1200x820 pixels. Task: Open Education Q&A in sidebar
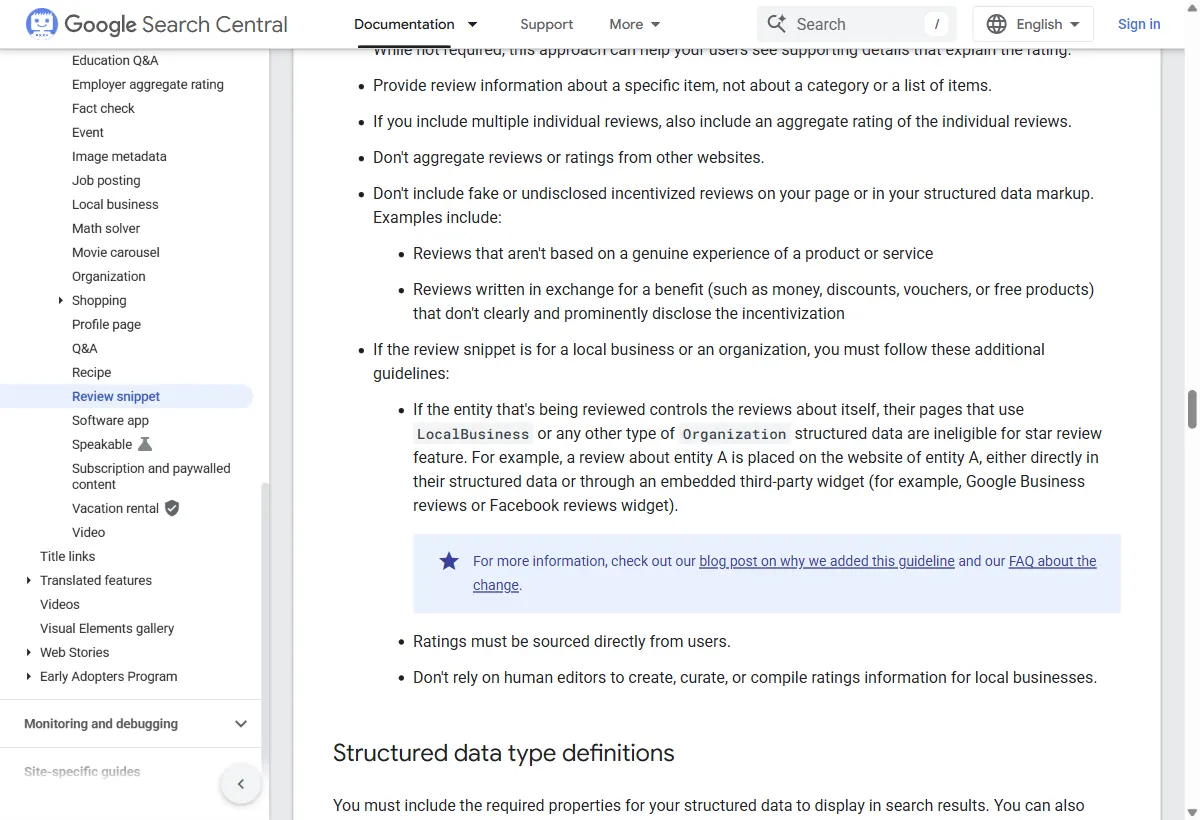[x=115, y=60]
